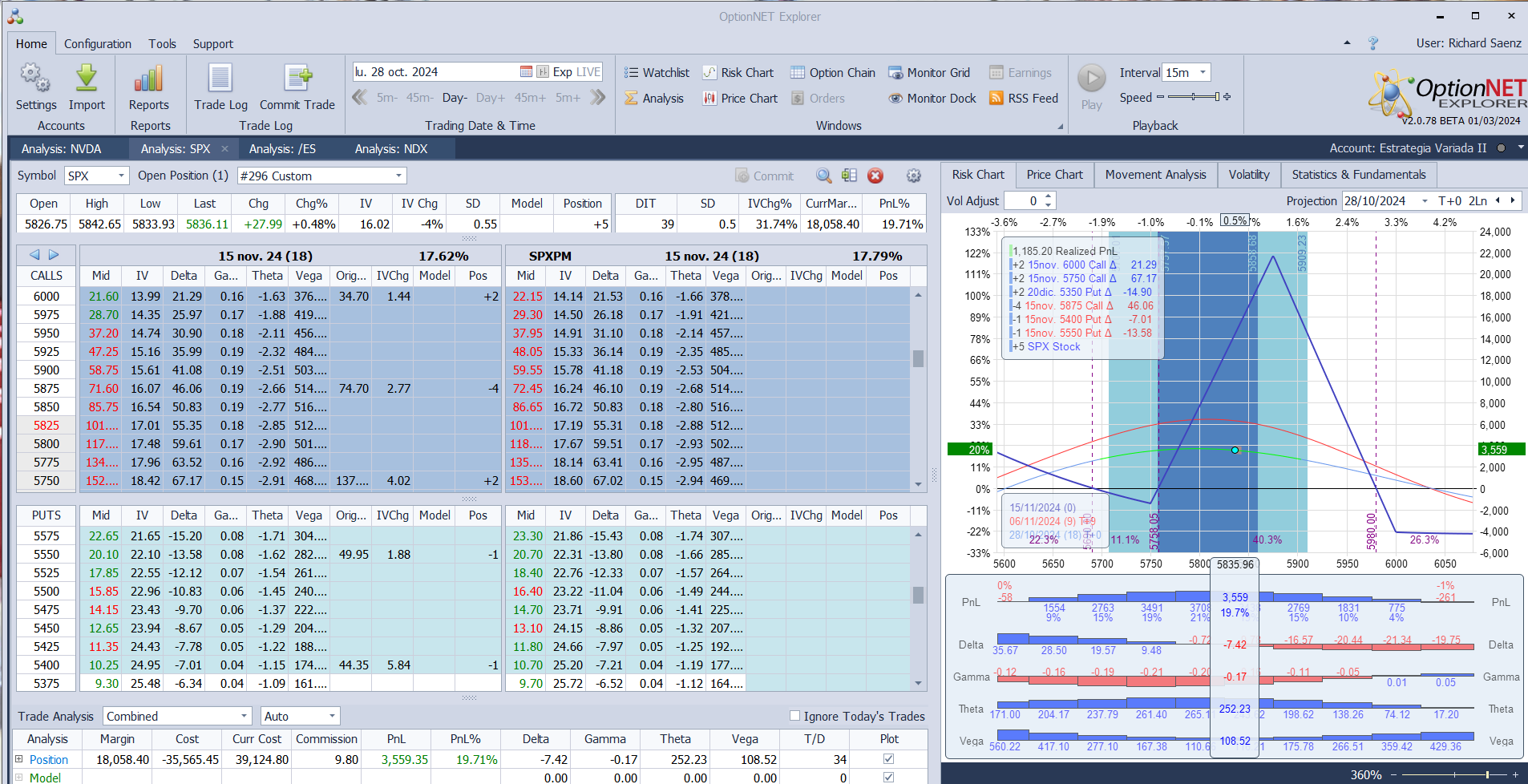Switch to the Analysis: /ES tab
Screen dimensions: 1528x784
click(282, 148)
